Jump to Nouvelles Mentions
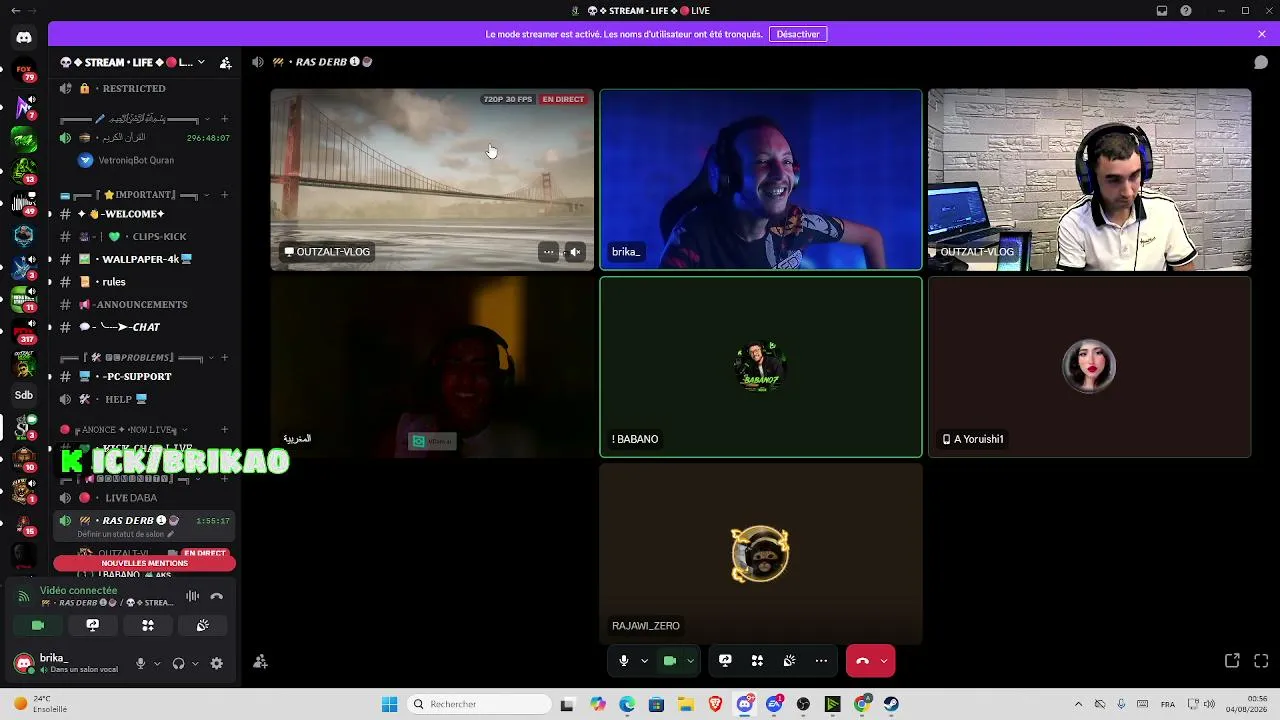 tap(145, 563)
